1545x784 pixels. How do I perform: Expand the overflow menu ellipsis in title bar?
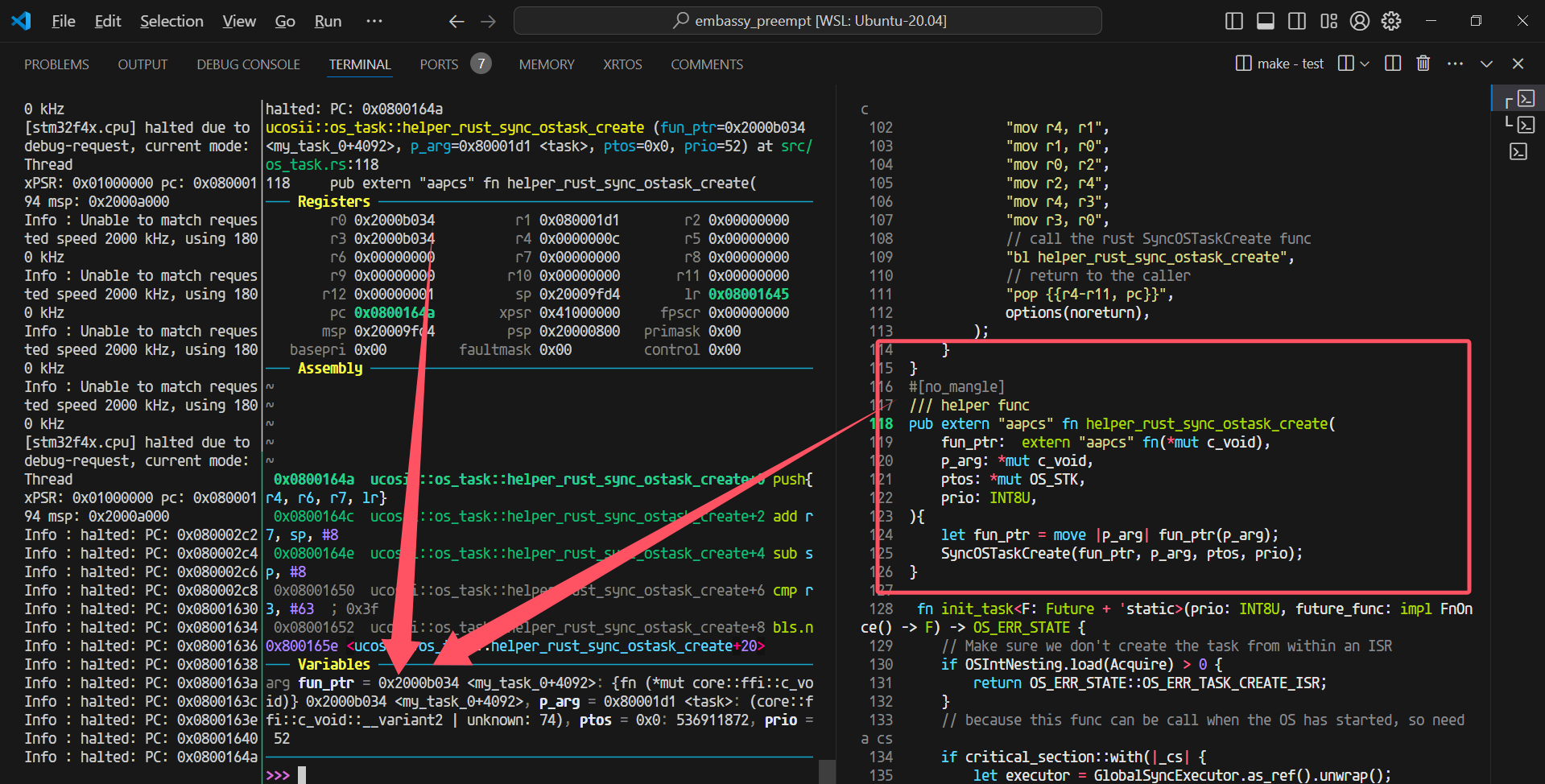374,21
